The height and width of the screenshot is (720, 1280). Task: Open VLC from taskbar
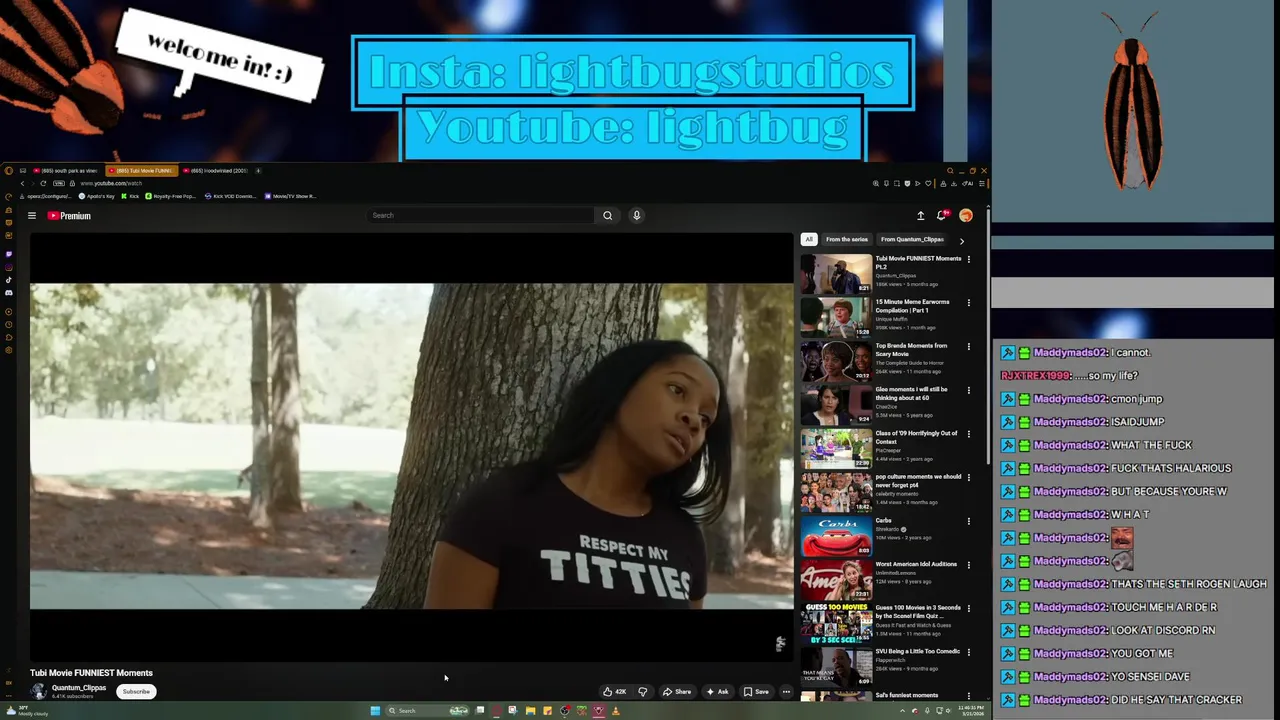point(615,711)
